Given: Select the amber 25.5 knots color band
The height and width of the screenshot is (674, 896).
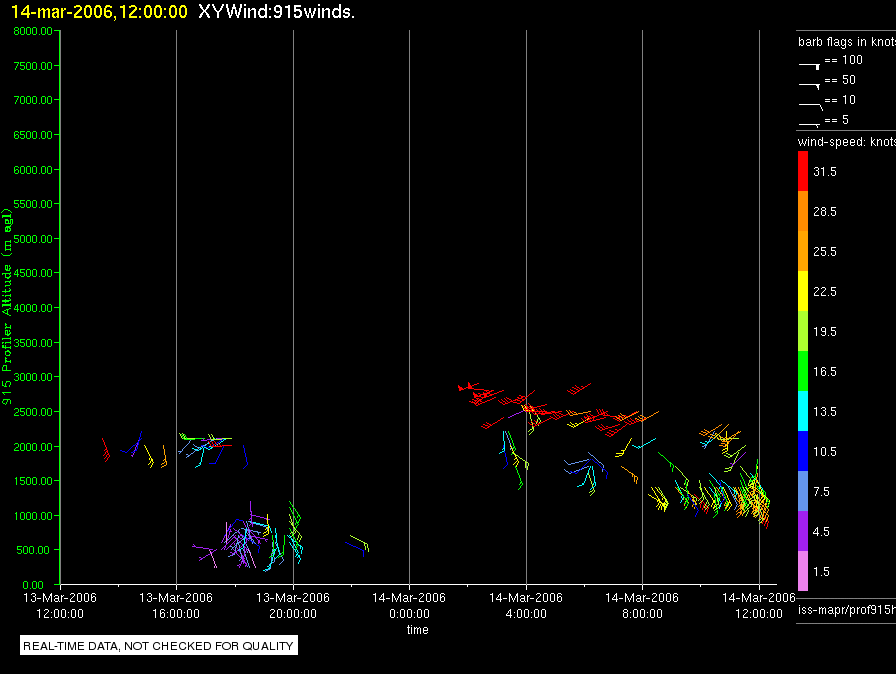Looking at the screenshot, I should pyautogui.click(x=803, y=251).
